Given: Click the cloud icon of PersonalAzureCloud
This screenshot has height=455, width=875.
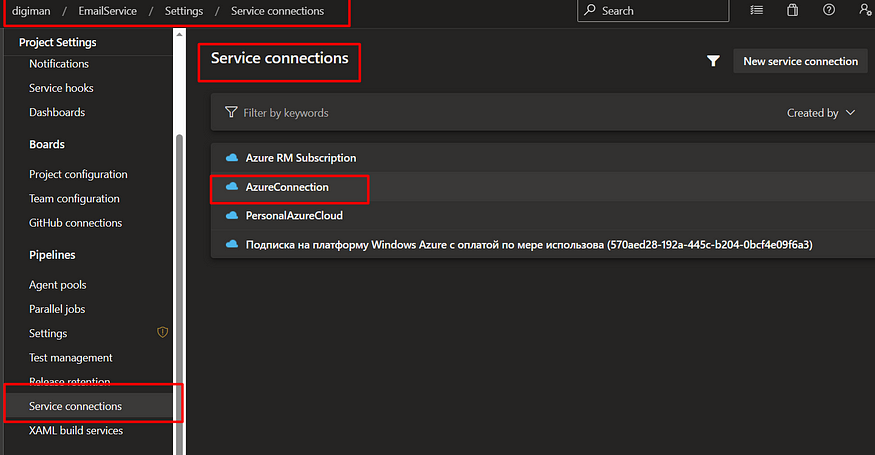Looking at the screenshot, I should coord(232,215).
